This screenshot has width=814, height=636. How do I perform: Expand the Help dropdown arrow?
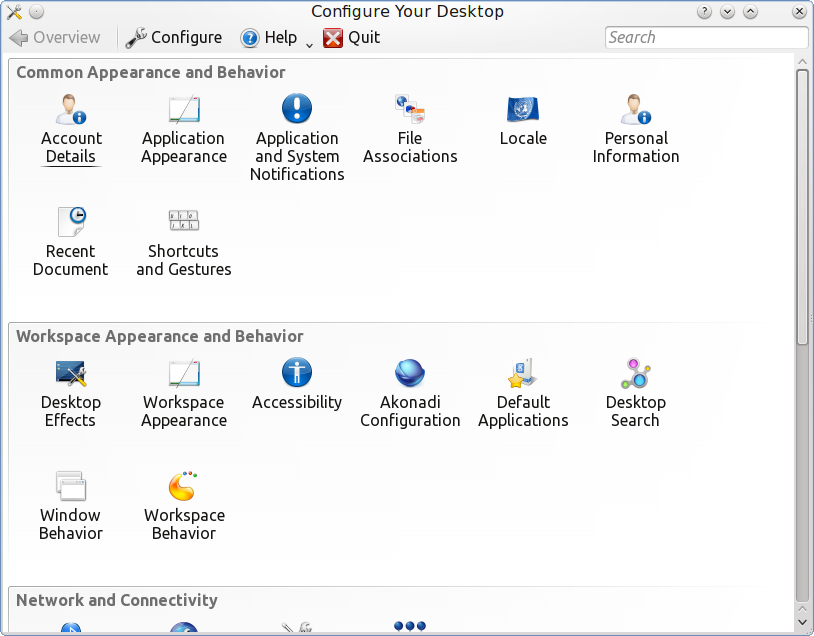pos(309,44)
